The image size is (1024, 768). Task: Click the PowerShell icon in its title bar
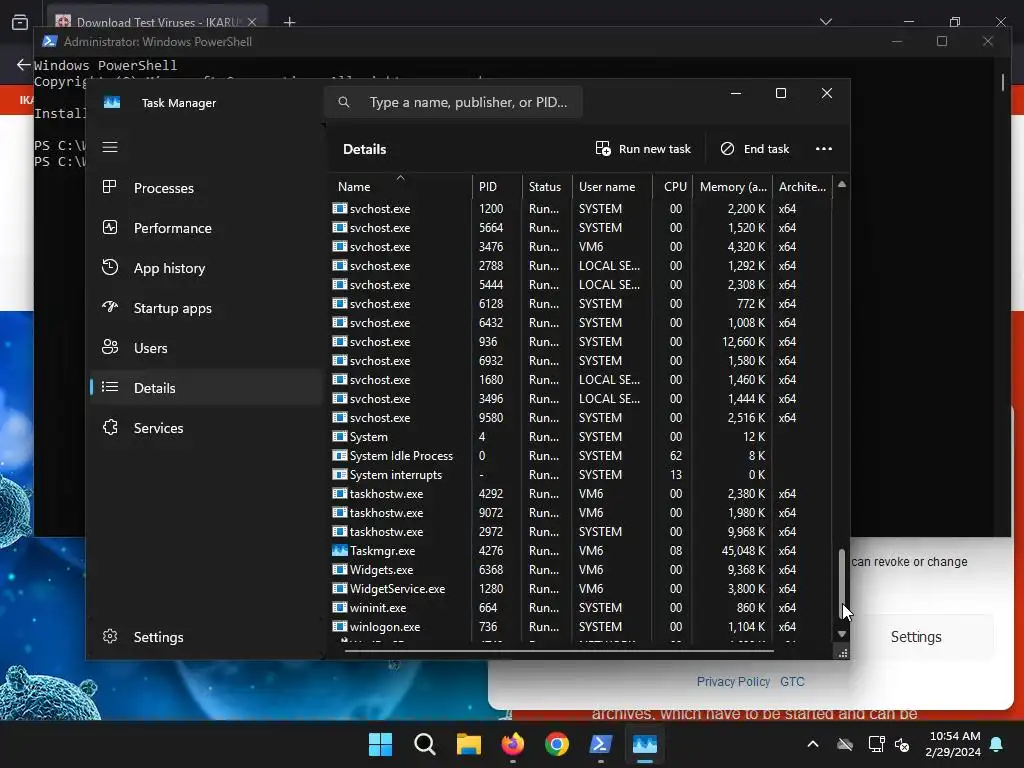pyautogui.click(x=50, y=41)
